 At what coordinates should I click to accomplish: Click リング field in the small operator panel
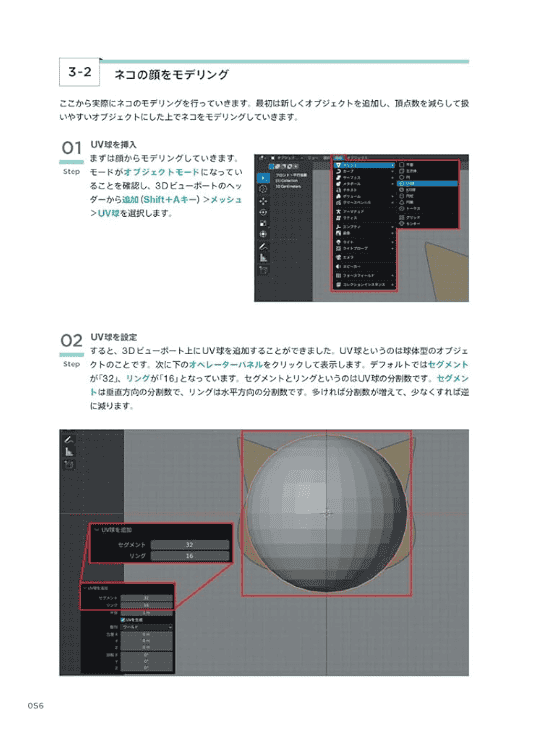[146, 605]
